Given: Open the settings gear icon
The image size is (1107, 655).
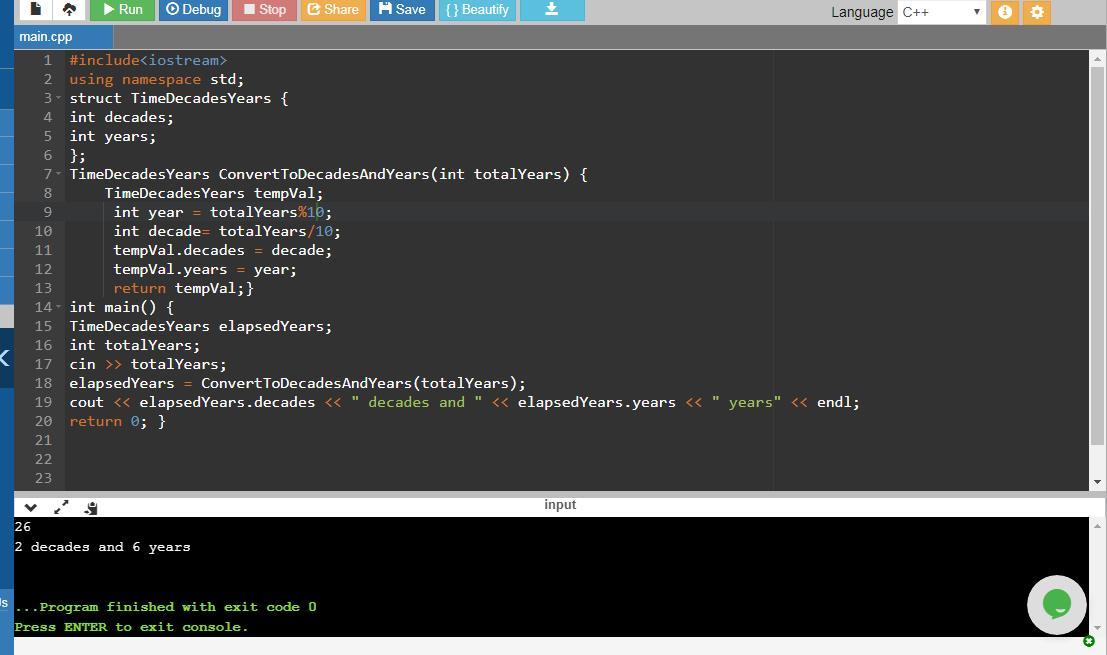Looking at the screenshot, I should click(1036, 12).
